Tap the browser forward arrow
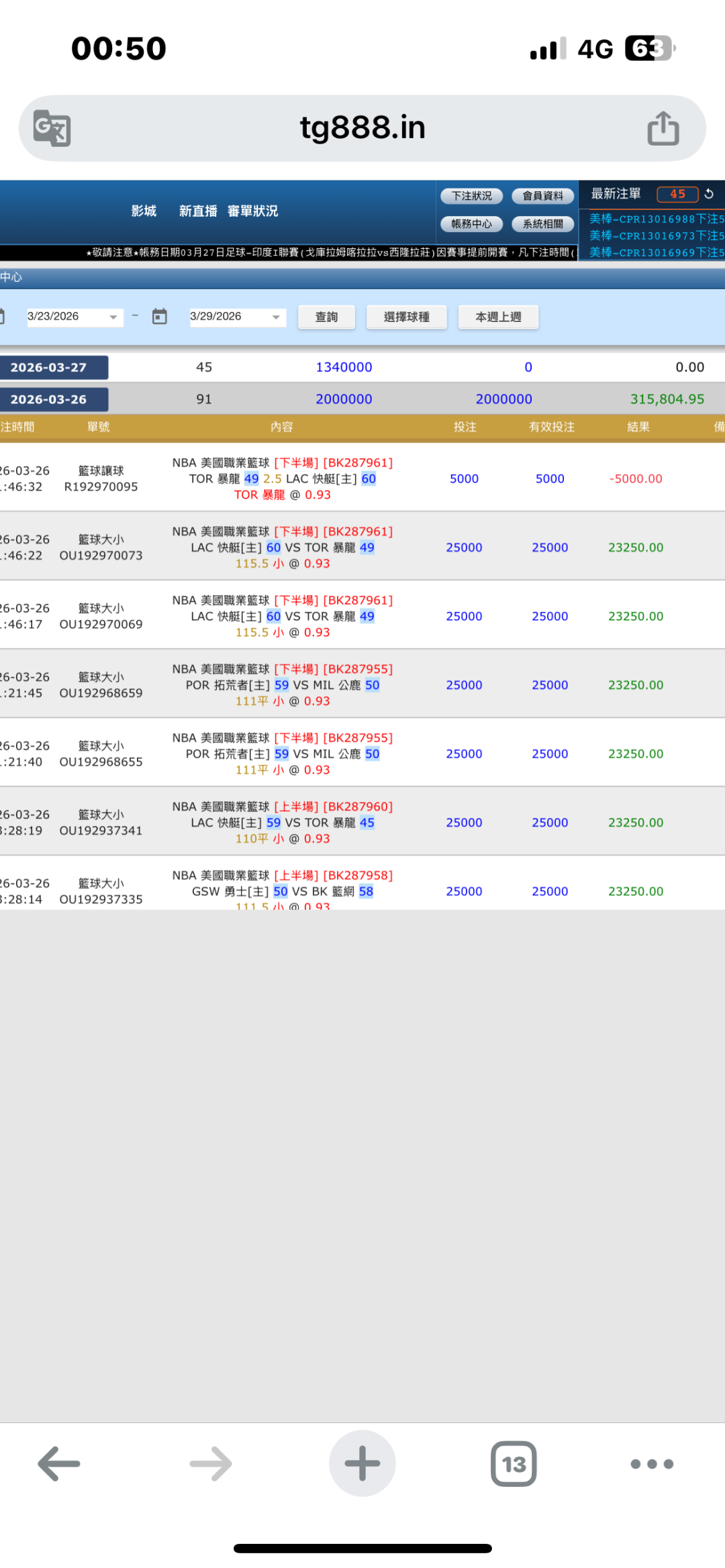 [x=211, y=1463]
